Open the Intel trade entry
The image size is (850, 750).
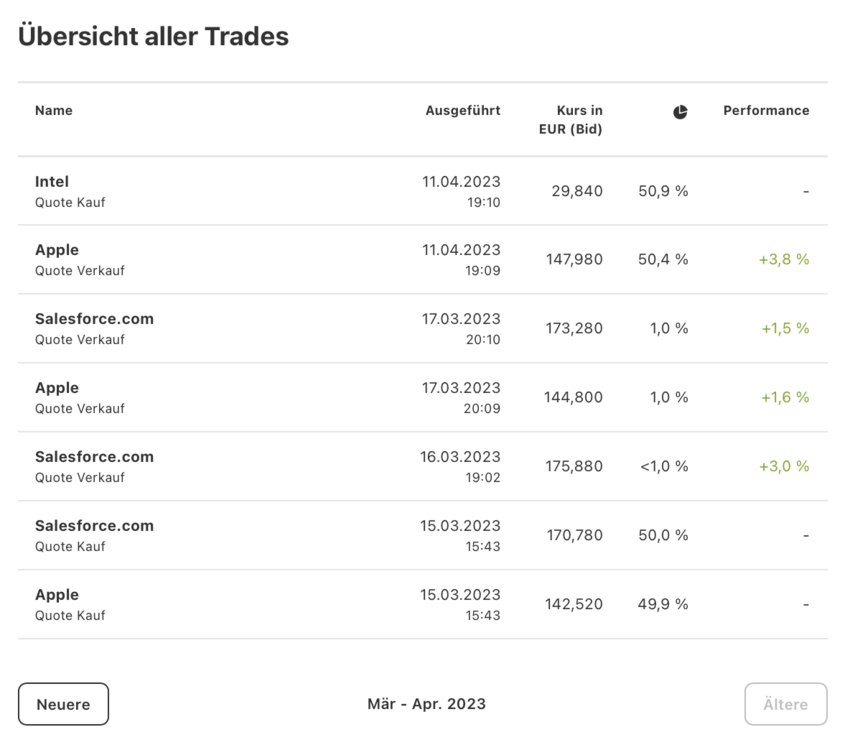point(52,182)
